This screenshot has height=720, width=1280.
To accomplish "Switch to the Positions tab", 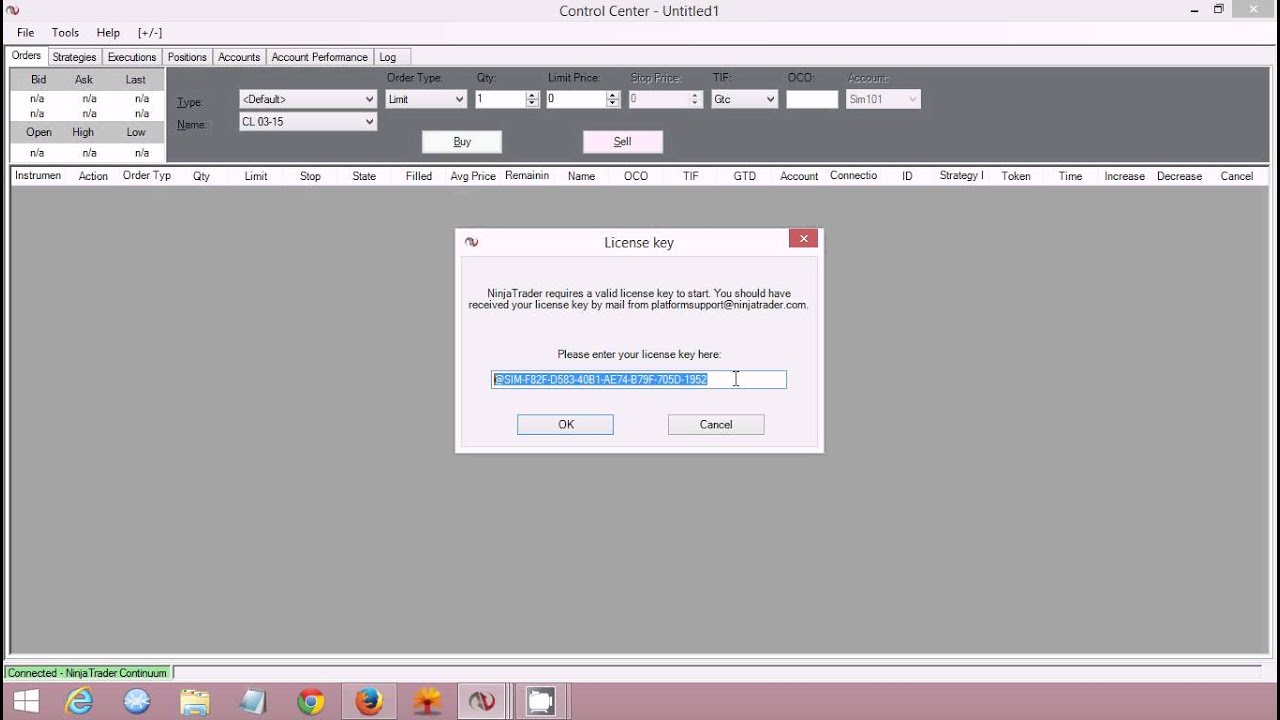I will 187,57.
